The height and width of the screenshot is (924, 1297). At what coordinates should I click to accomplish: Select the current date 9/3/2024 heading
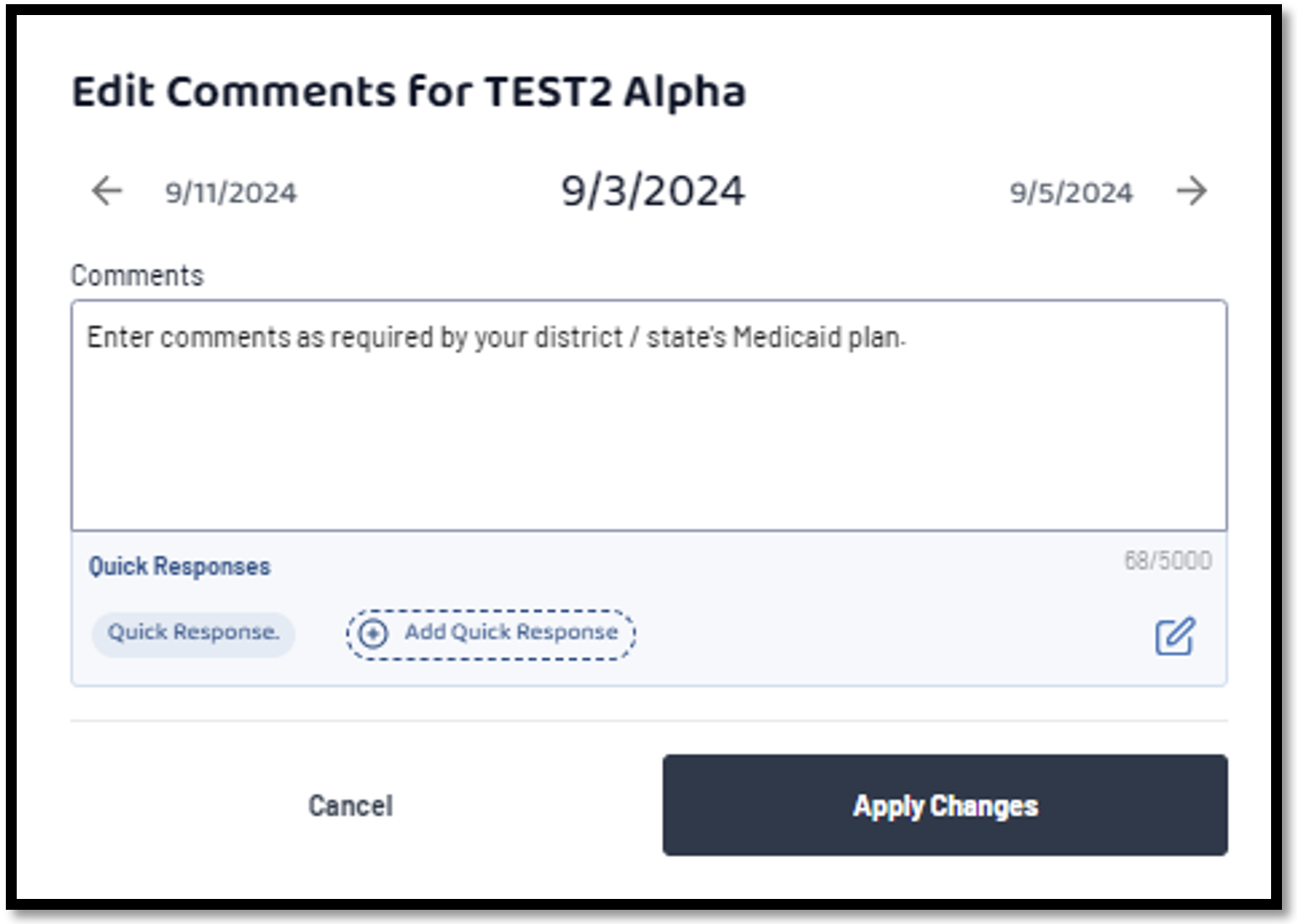coord(653,190)
